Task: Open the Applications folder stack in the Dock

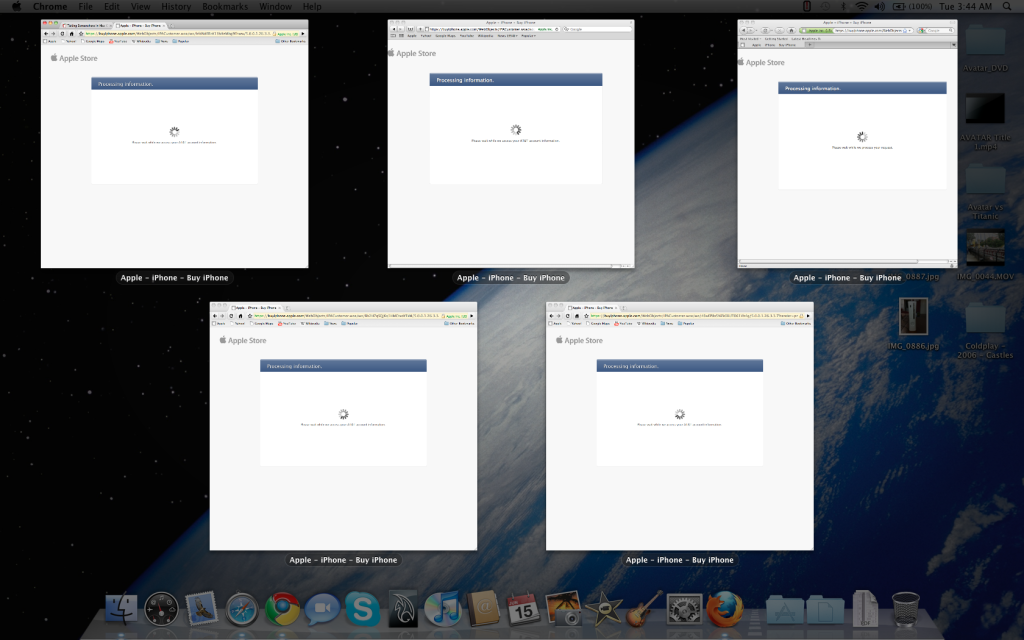Action: click(784, 609)
